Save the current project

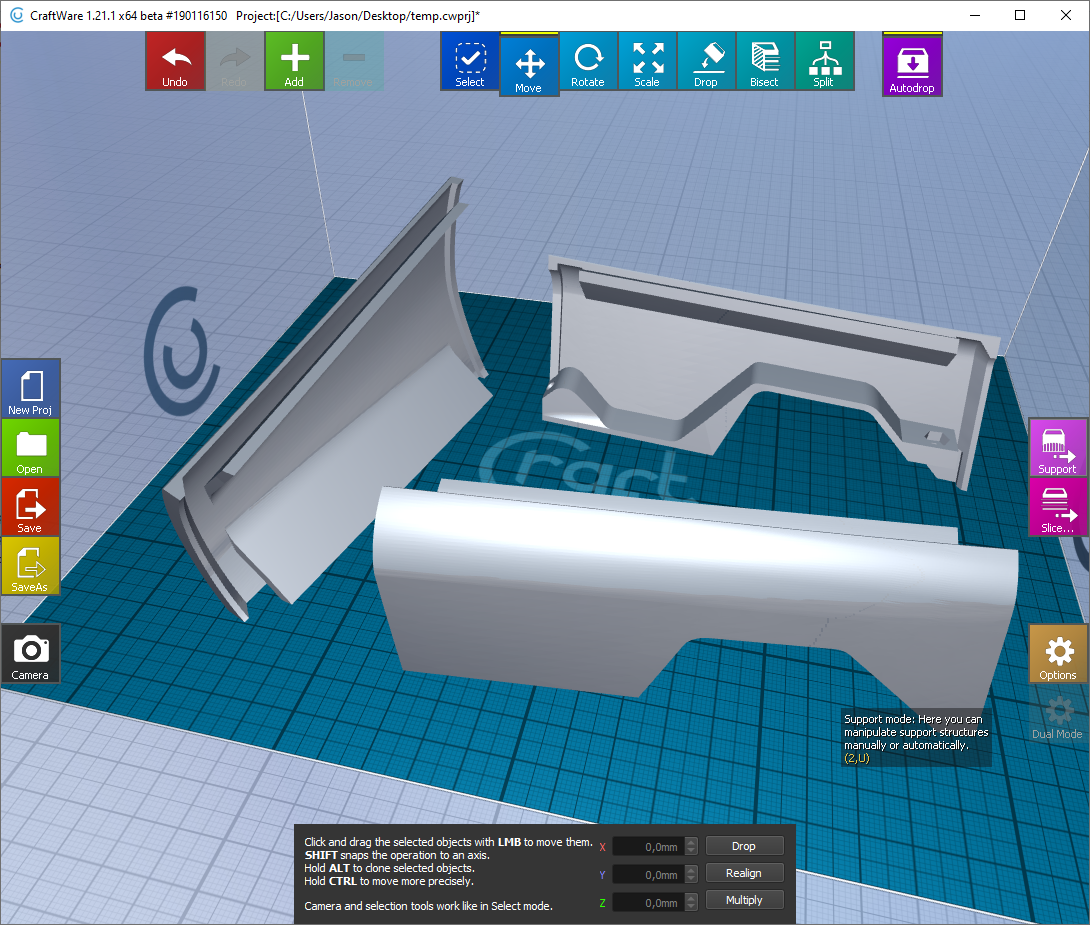[x=31, y=507]
